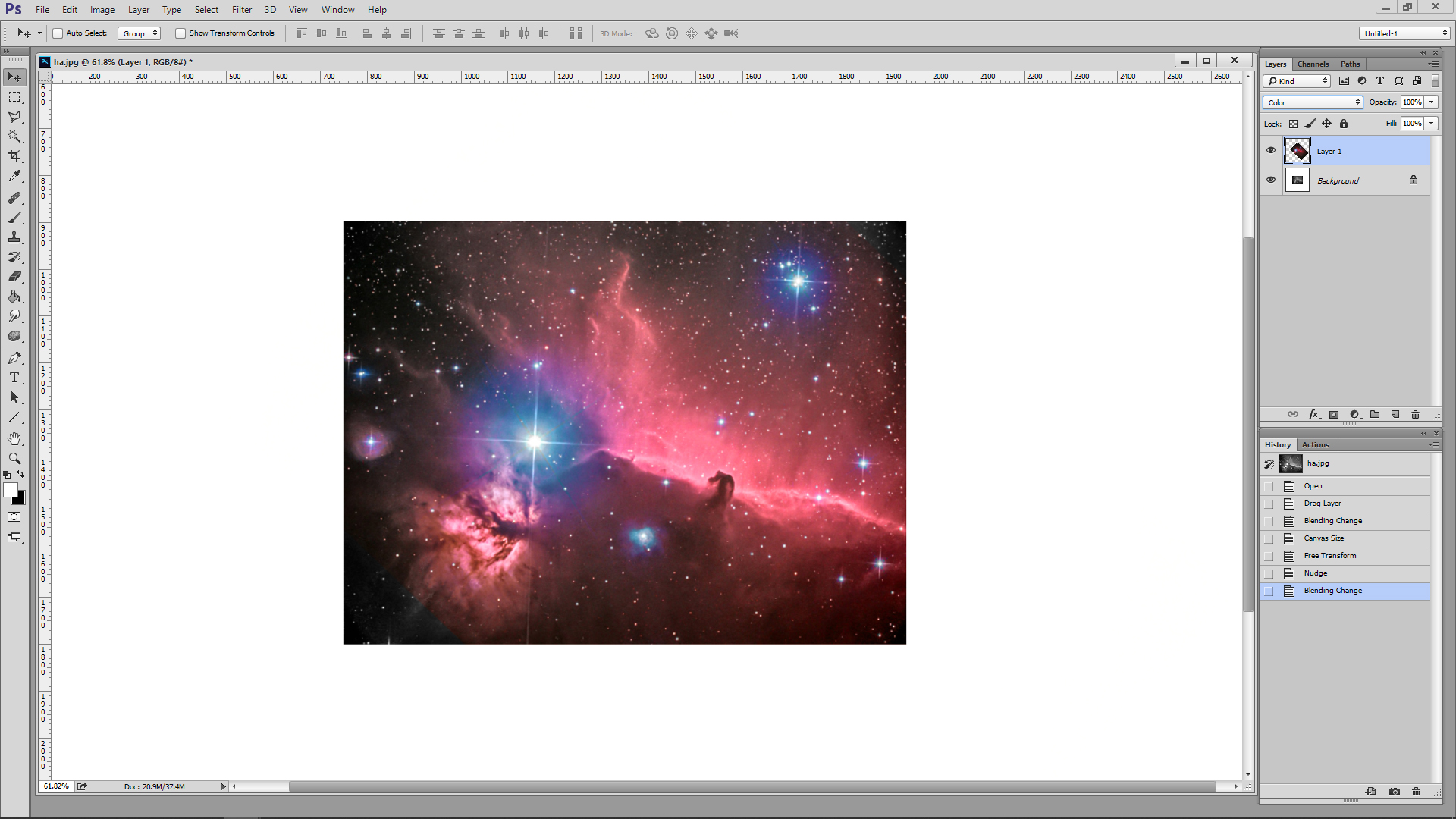The height and width of the screenshot is (819, 1456).
Task: Select the Eraser tool
Action: coord(14,277)
